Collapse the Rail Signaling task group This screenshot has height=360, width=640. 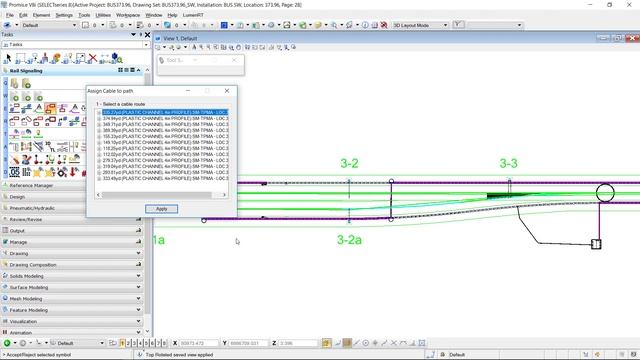click(x=138, y=70)
